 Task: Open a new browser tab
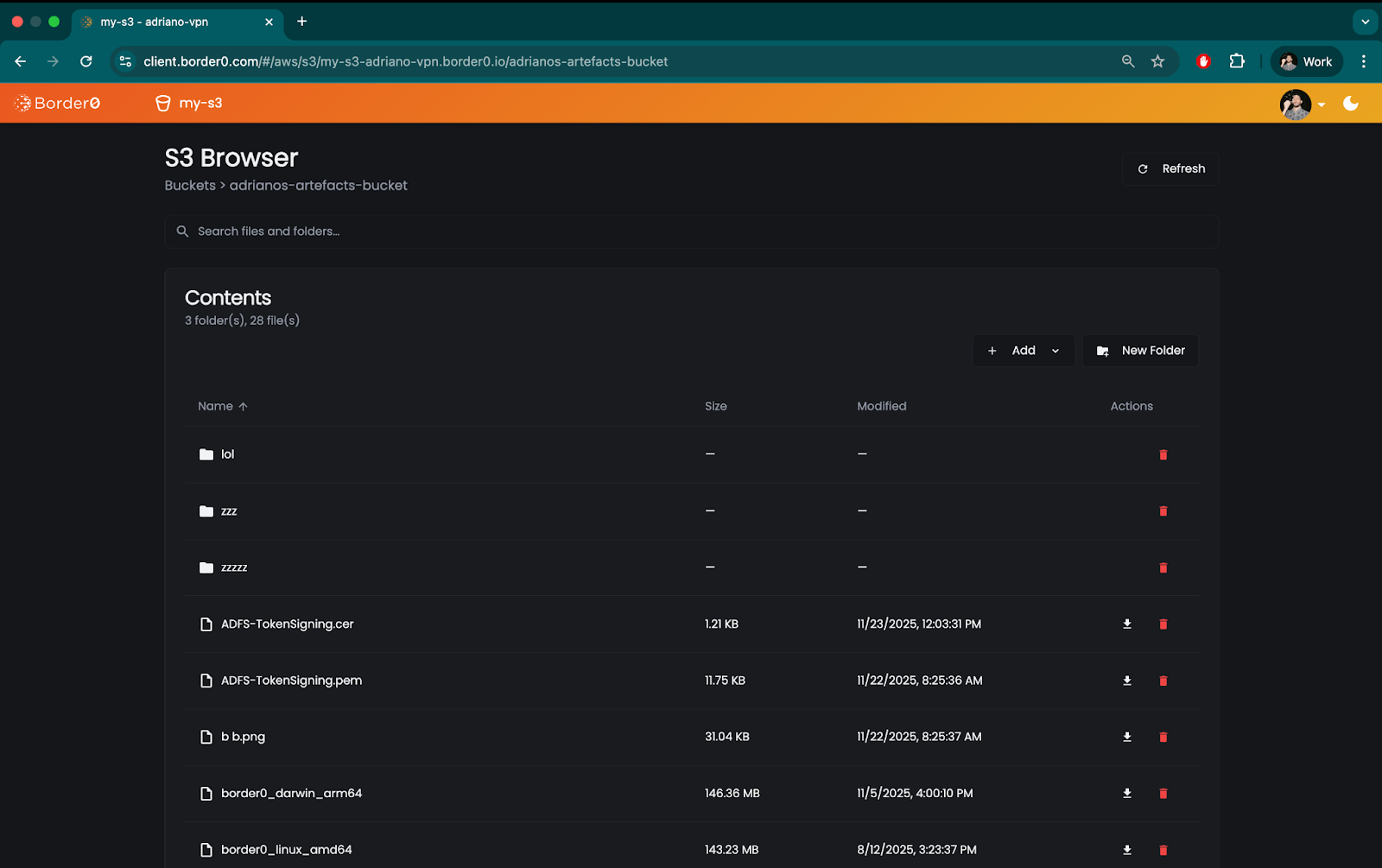(302, 22)
